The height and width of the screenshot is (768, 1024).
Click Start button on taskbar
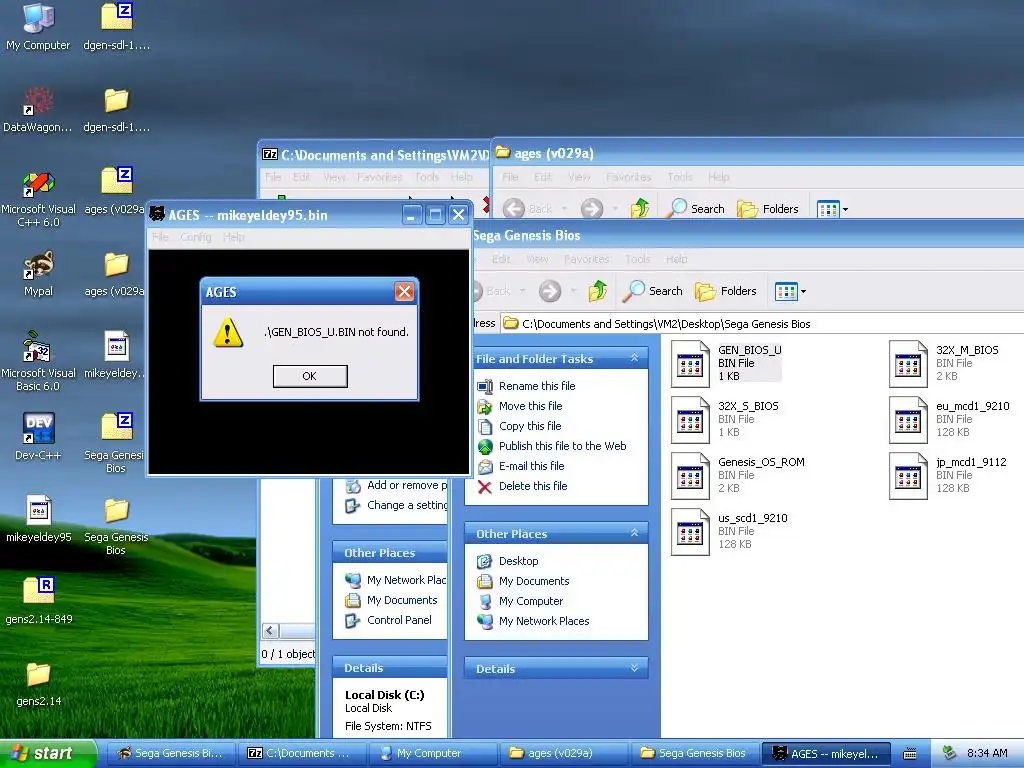click(x=47, y=753)
